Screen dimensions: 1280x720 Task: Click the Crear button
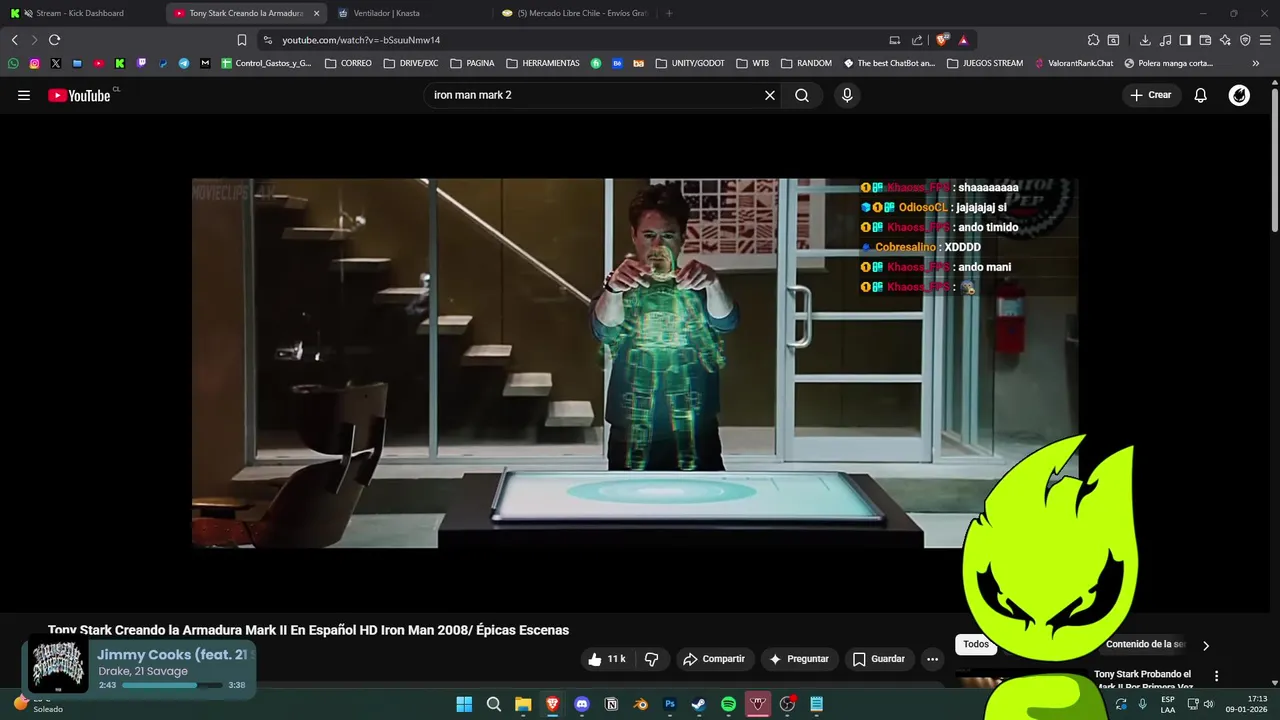click(1151, 95)
